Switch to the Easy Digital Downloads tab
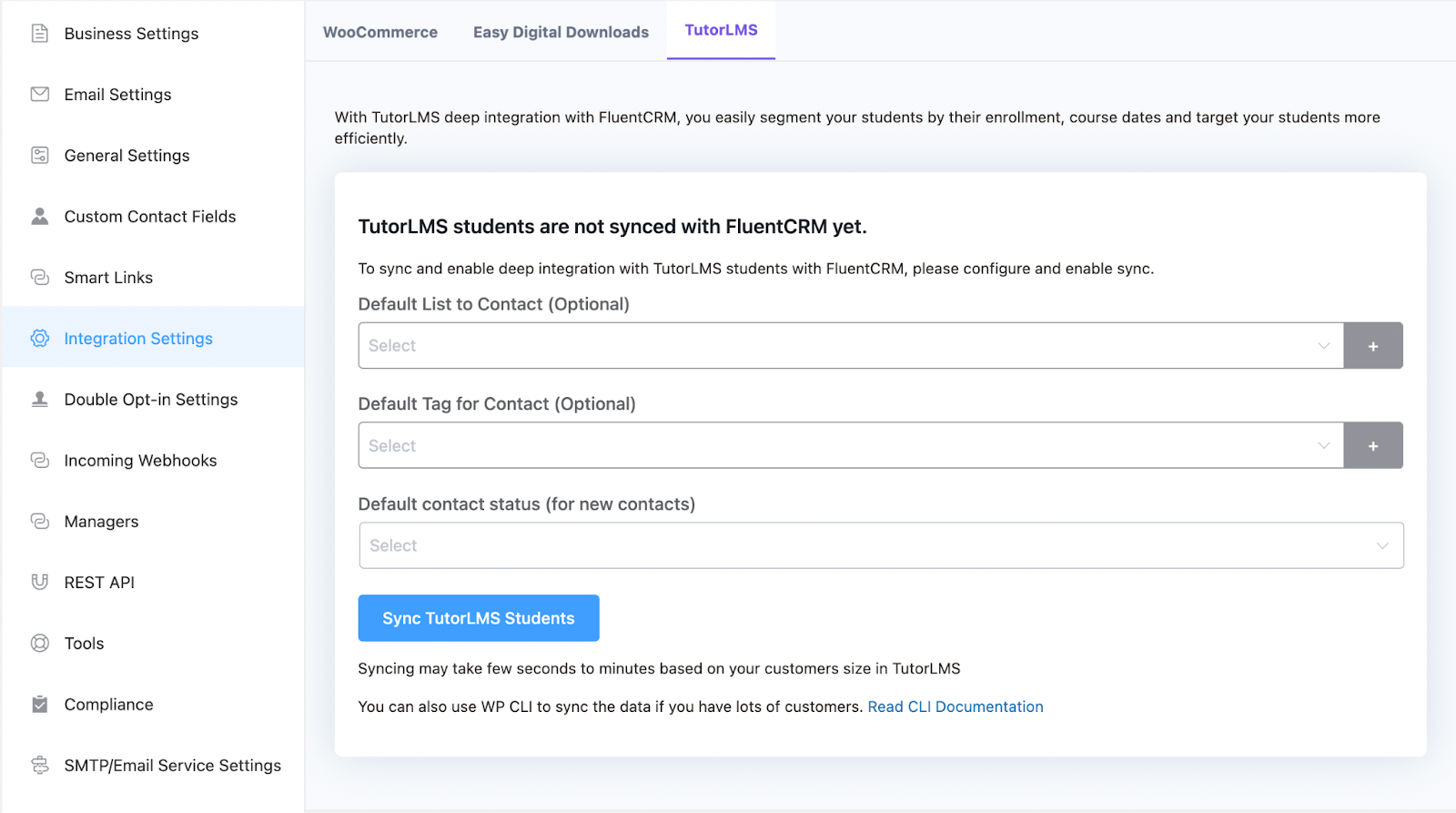The width and height of the screenshot is (1456, 813). coord(561,33)
